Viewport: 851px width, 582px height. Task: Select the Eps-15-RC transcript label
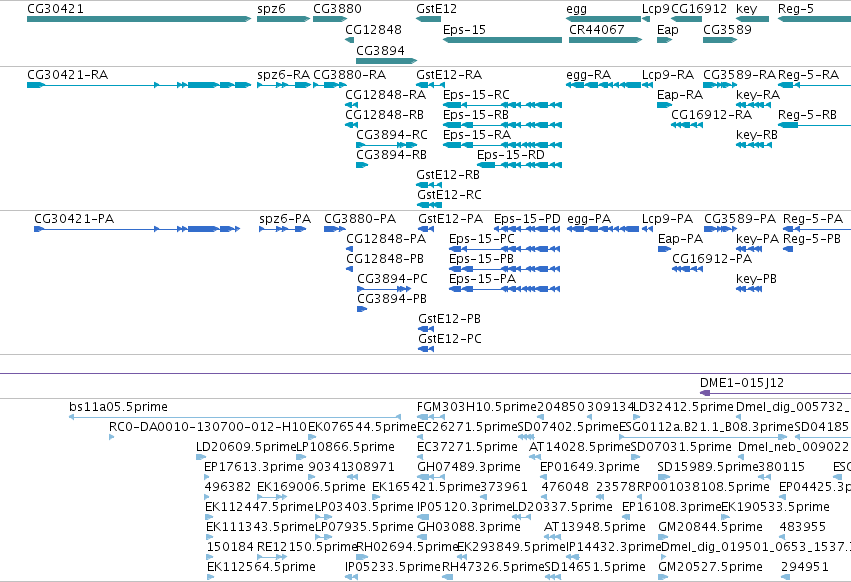[x=476, y=95]
